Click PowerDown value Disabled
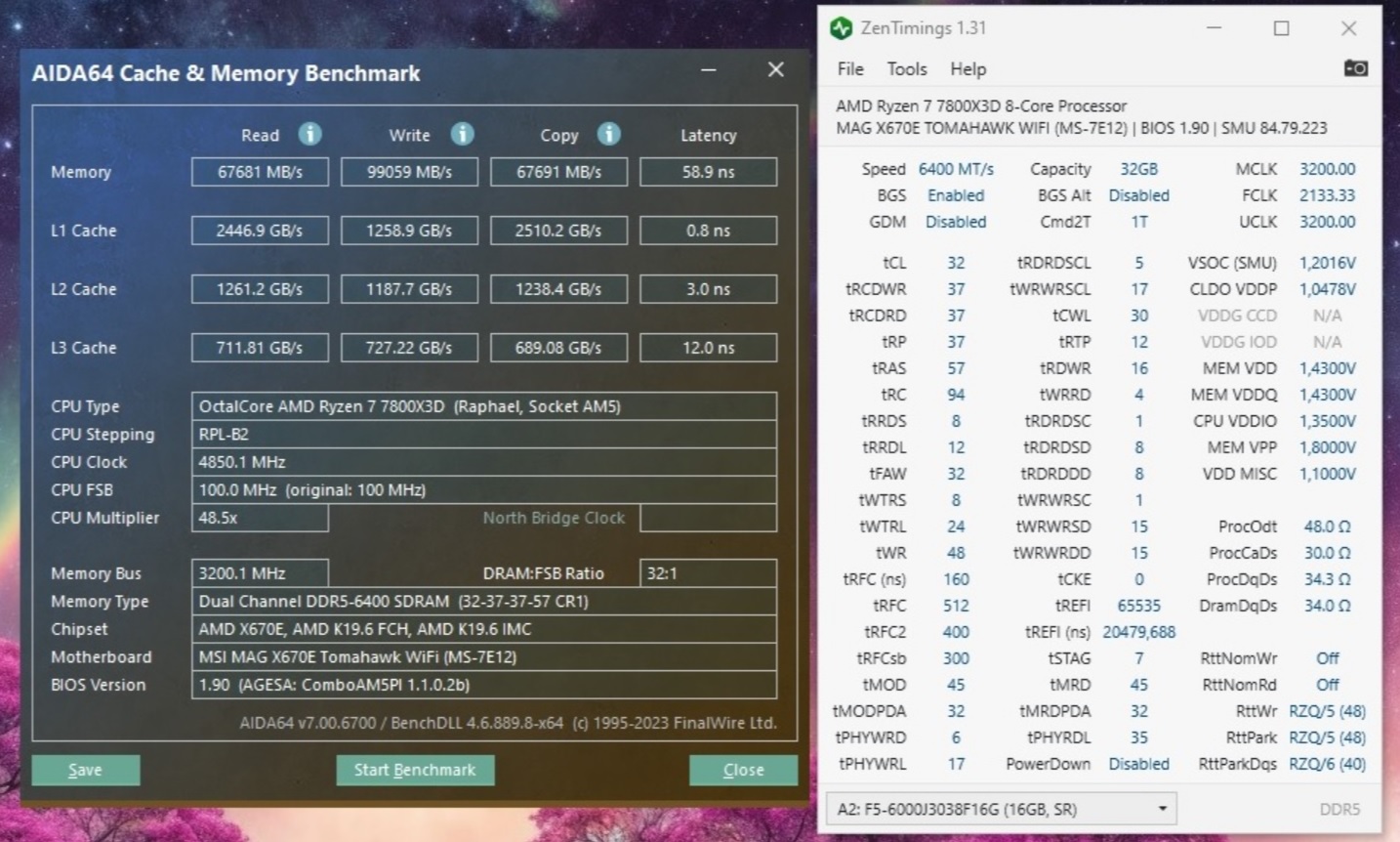Screen dimensions: 1400x842 pyautogui.click(x=1138, y=764)
